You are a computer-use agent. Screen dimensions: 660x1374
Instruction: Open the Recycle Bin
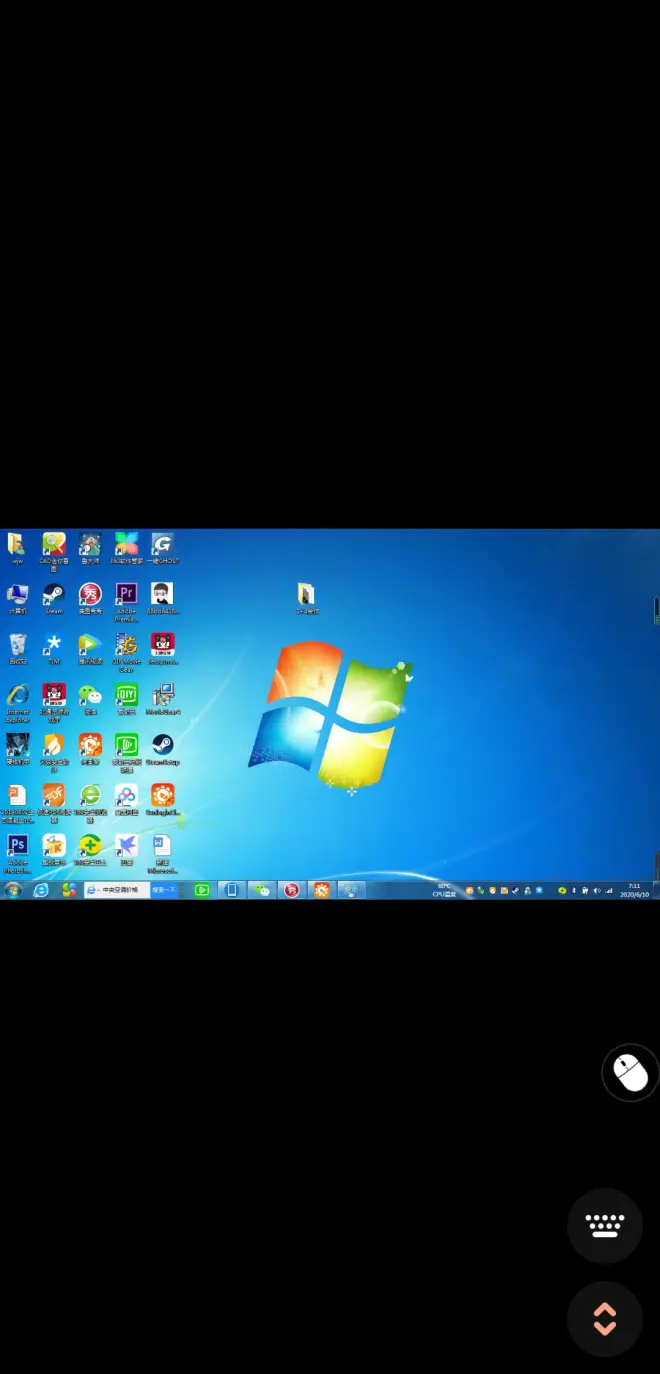click(17, 647)
